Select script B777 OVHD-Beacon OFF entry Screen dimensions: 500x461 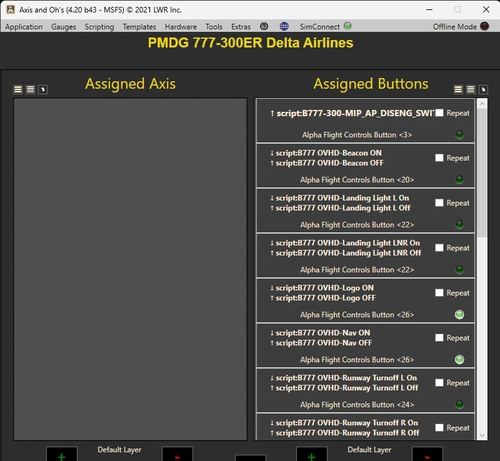tap(327, 163)
